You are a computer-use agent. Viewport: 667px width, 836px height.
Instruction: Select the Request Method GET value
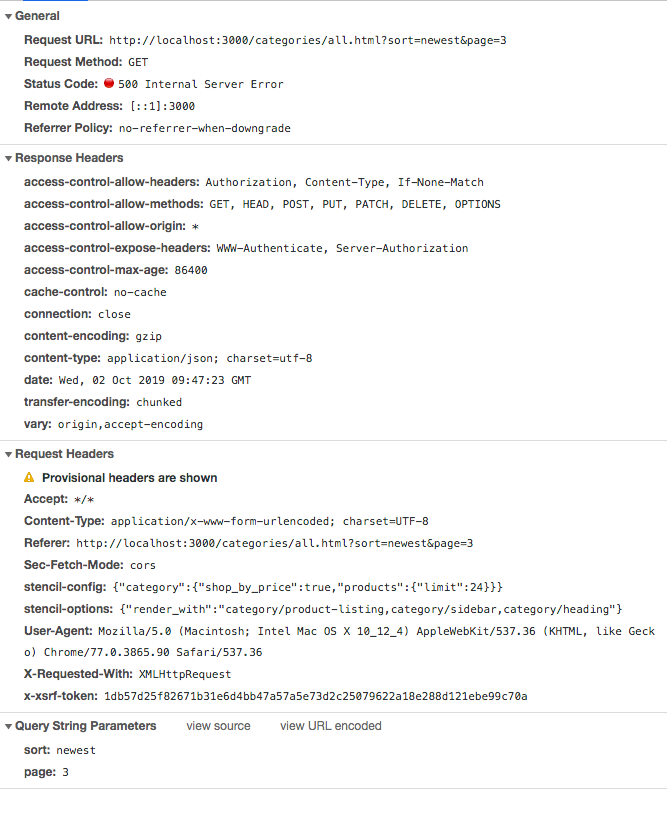pos(137,61)
